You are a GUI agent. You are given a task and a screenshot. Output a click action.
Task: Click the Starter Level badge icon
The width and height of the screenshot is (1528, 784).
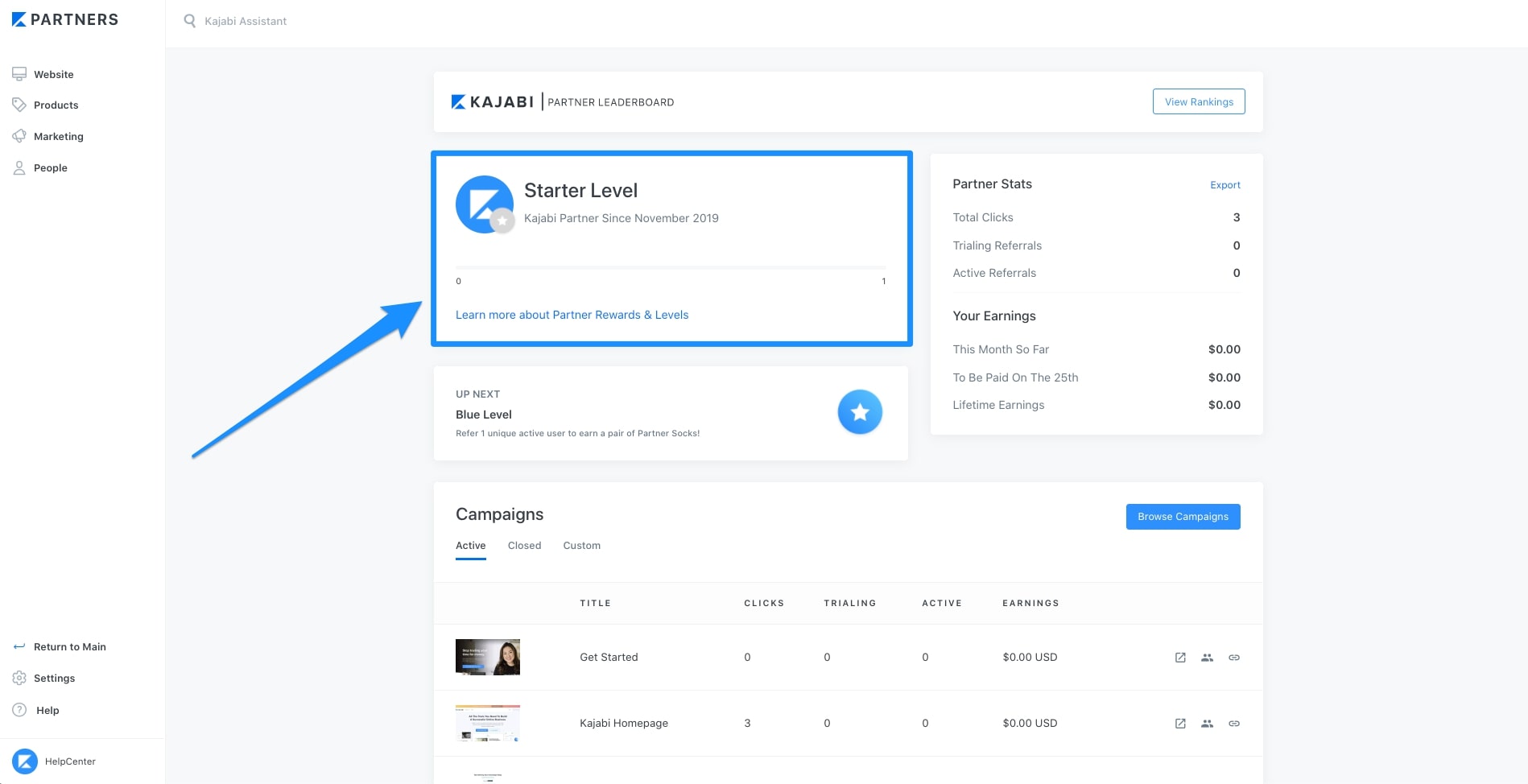pyautogui.click(x=485, y=204)
